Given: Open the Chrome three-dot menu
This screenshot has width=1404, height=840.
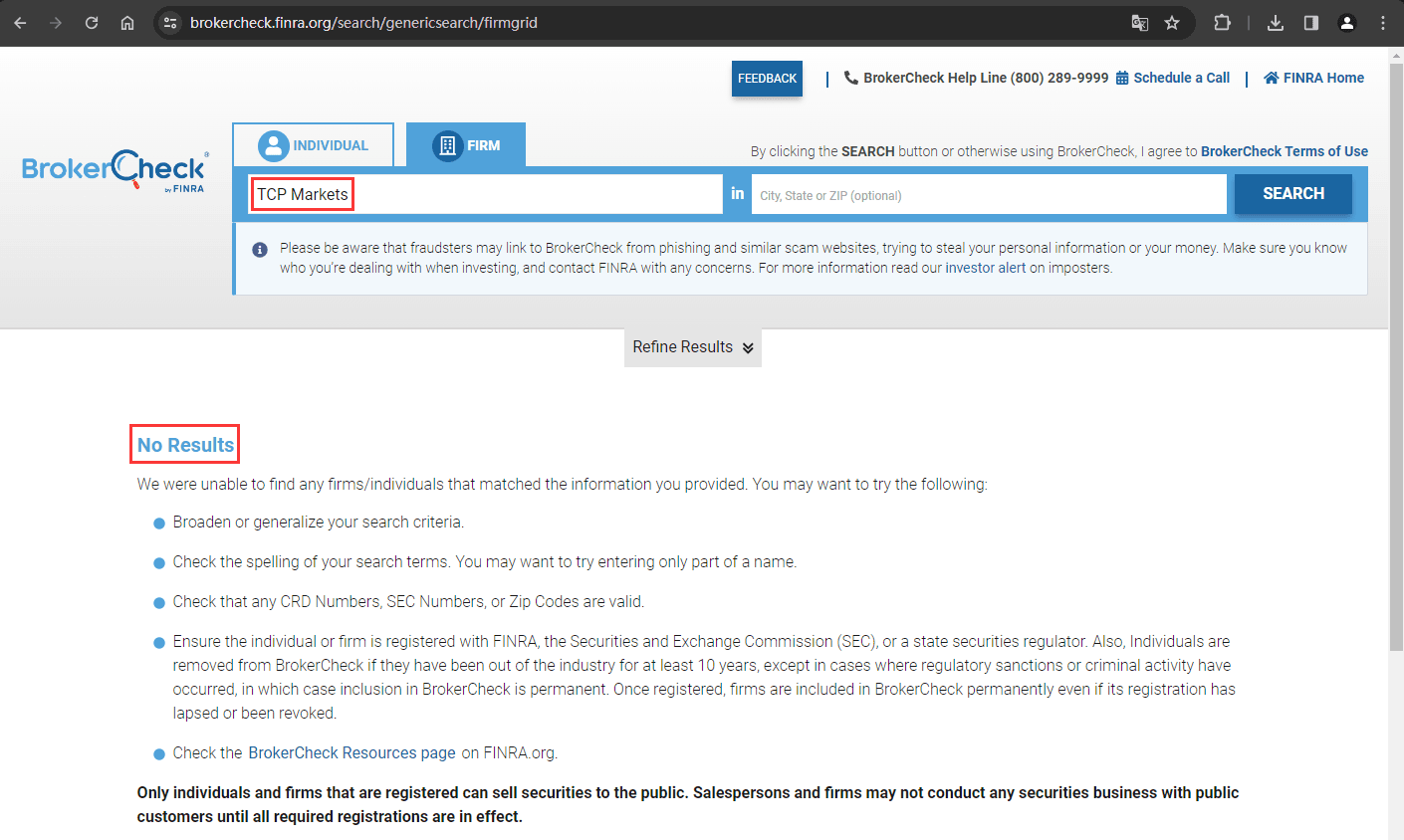Looking at the screenshot, I should click(1383, 23).
